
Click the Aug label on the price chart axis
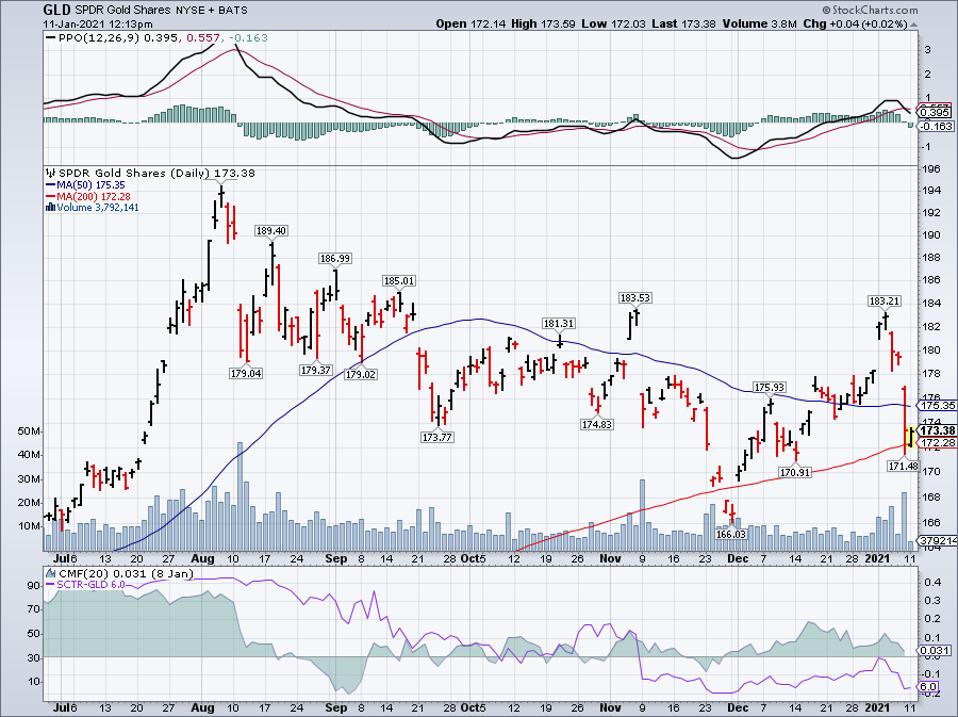(202, 558)
